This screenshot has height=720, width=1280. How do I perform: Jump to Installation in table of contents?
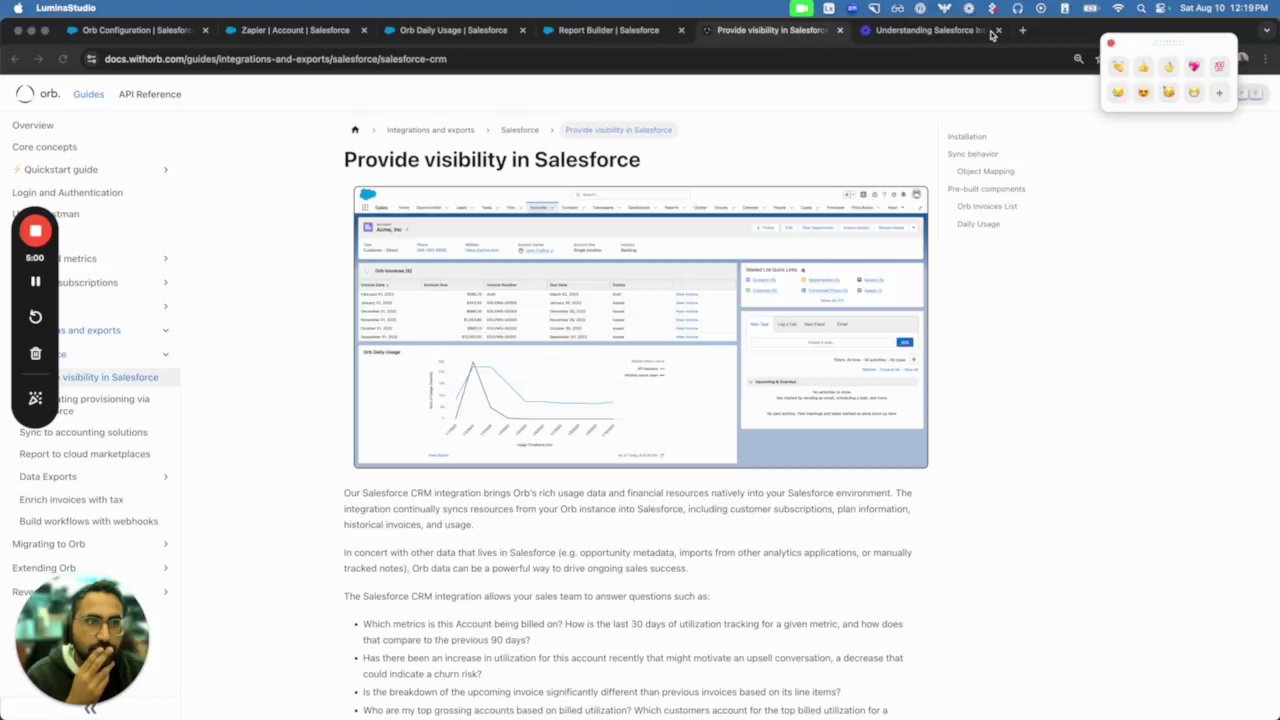click(x=967, y=136)
